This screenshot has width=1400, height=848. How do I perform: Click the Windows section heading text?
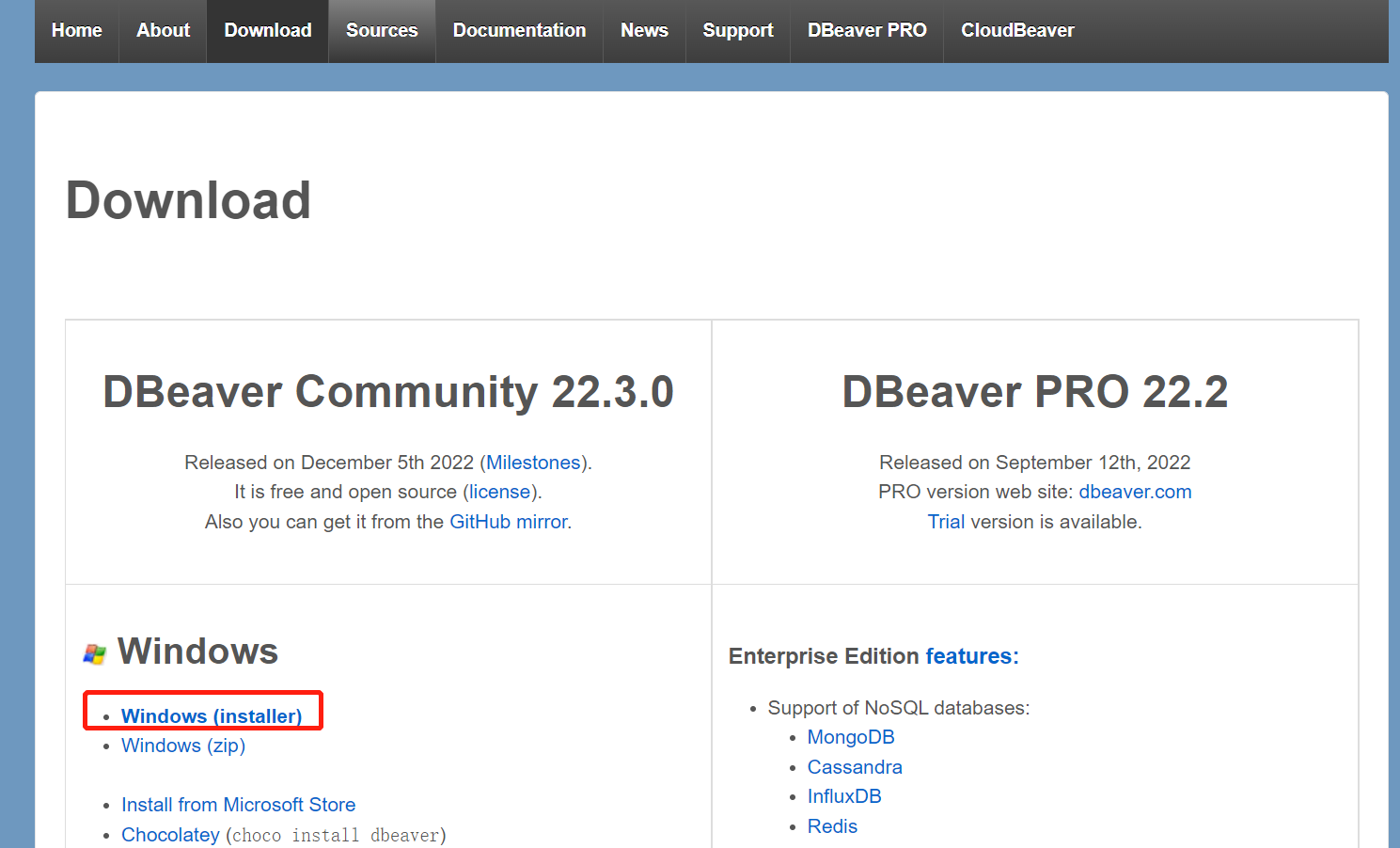pos(197,652)
